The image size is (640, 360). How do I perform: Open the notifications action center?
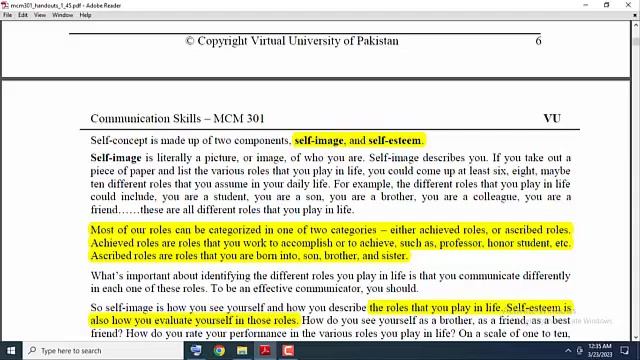(624, 351)
